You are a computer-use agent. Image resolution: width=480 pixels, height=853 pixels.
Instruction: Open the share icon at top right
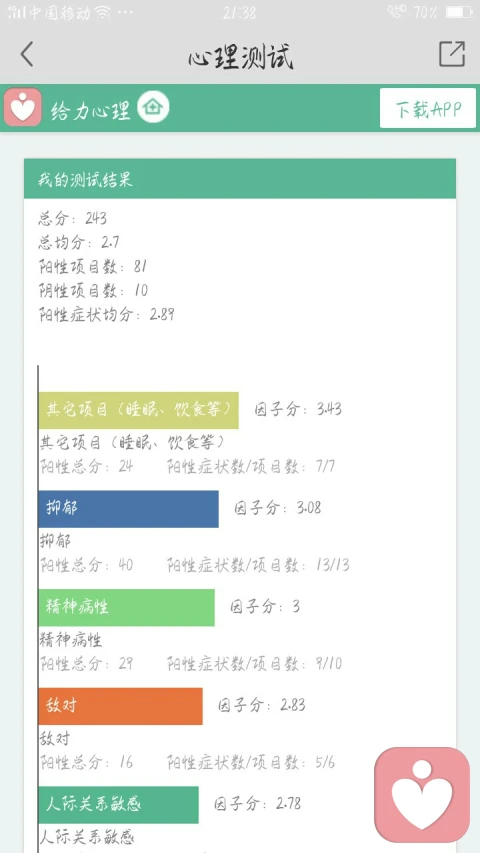click(x=452, y=54)
